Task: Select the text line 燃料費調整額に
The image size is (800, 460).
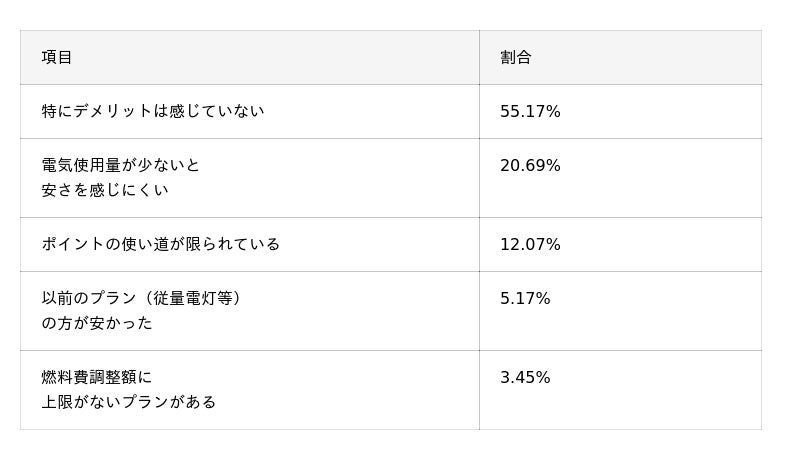Action: 97,377
